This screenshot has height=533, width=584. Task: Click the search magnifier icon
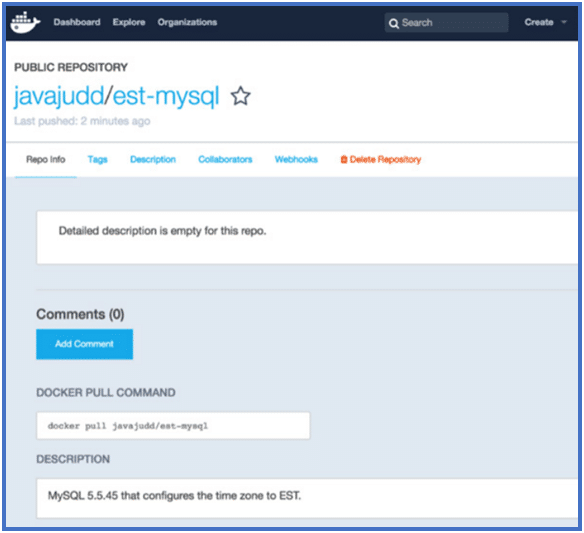(x=393, y=23)
